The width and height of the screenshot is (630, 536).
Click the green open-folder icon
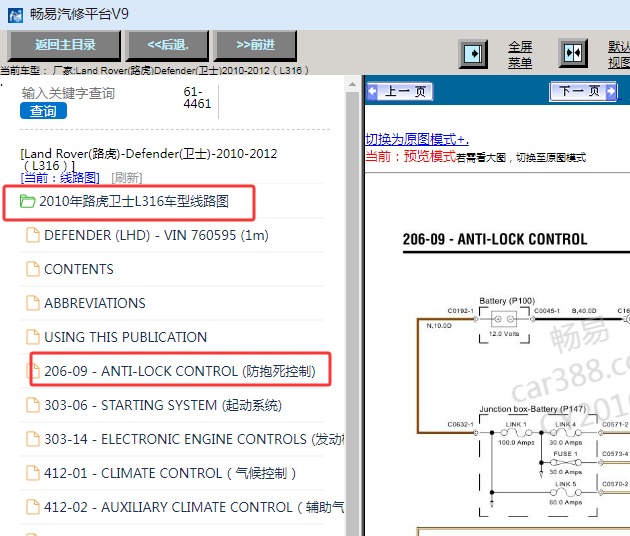pos(28,201)
